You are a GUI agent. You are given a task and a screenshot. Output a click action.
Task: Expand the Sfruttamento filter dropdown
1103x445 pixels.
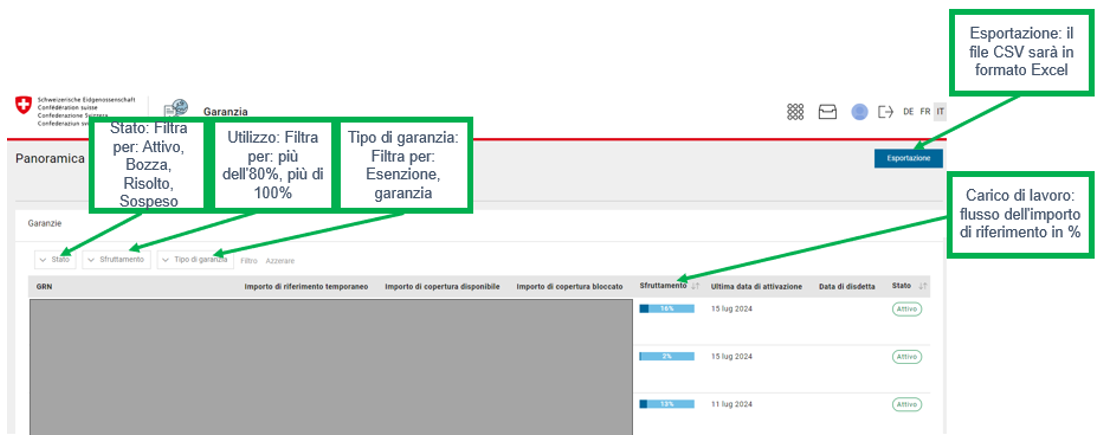coord(116,259)
